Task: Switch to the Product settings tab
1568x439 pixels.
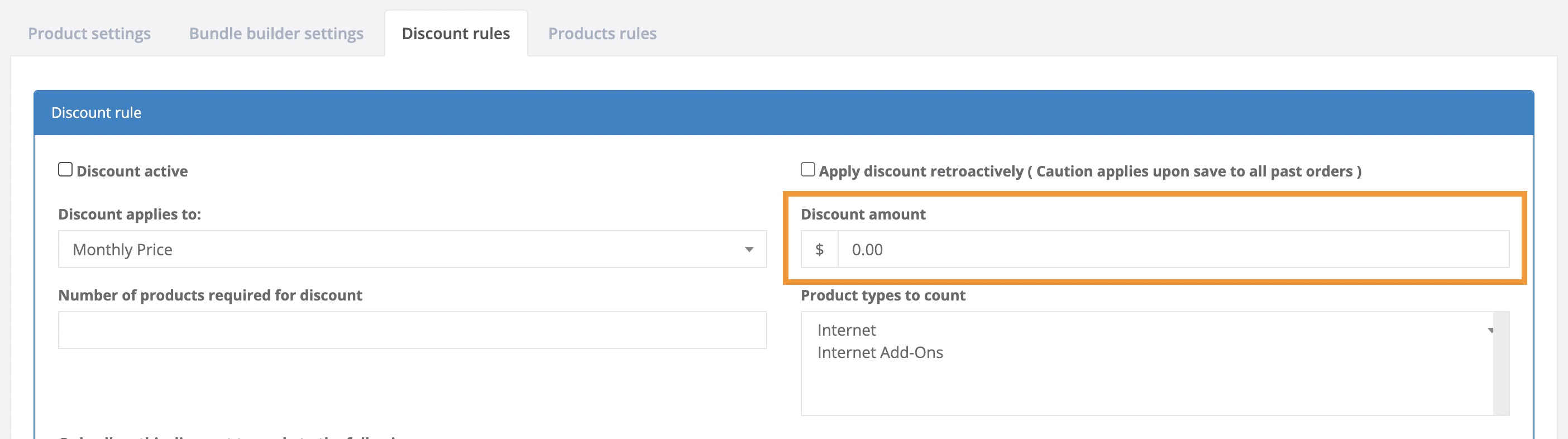Action: coord(89,34)
